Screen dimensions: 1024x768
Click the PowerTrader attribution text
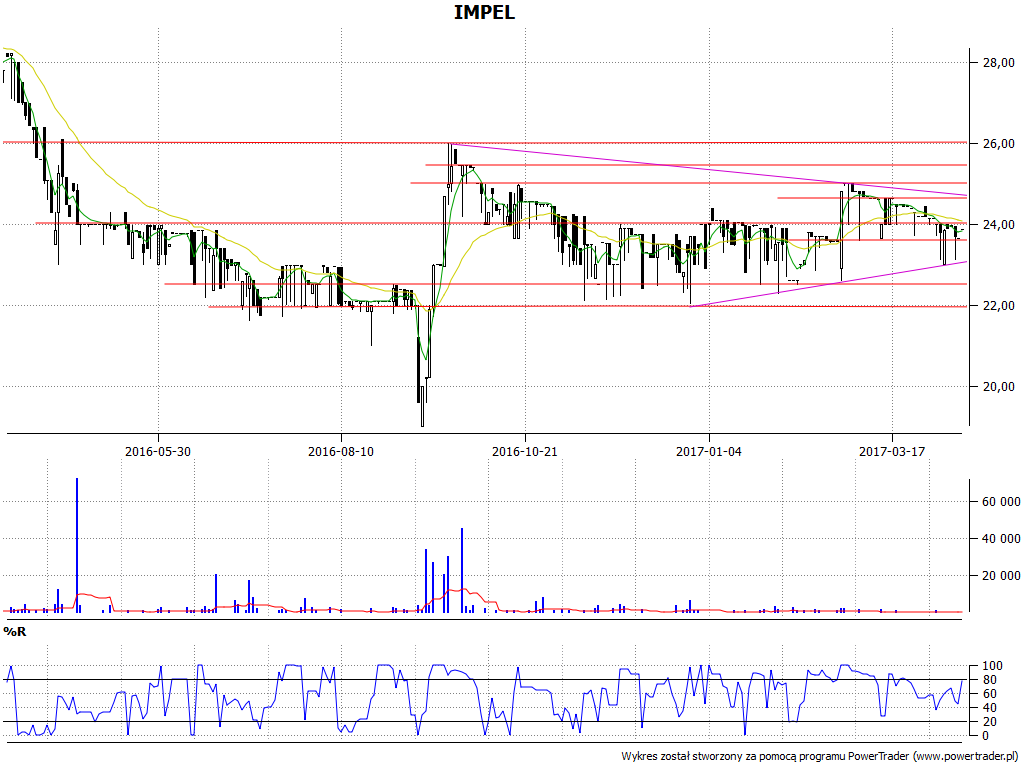click(820, 756)
